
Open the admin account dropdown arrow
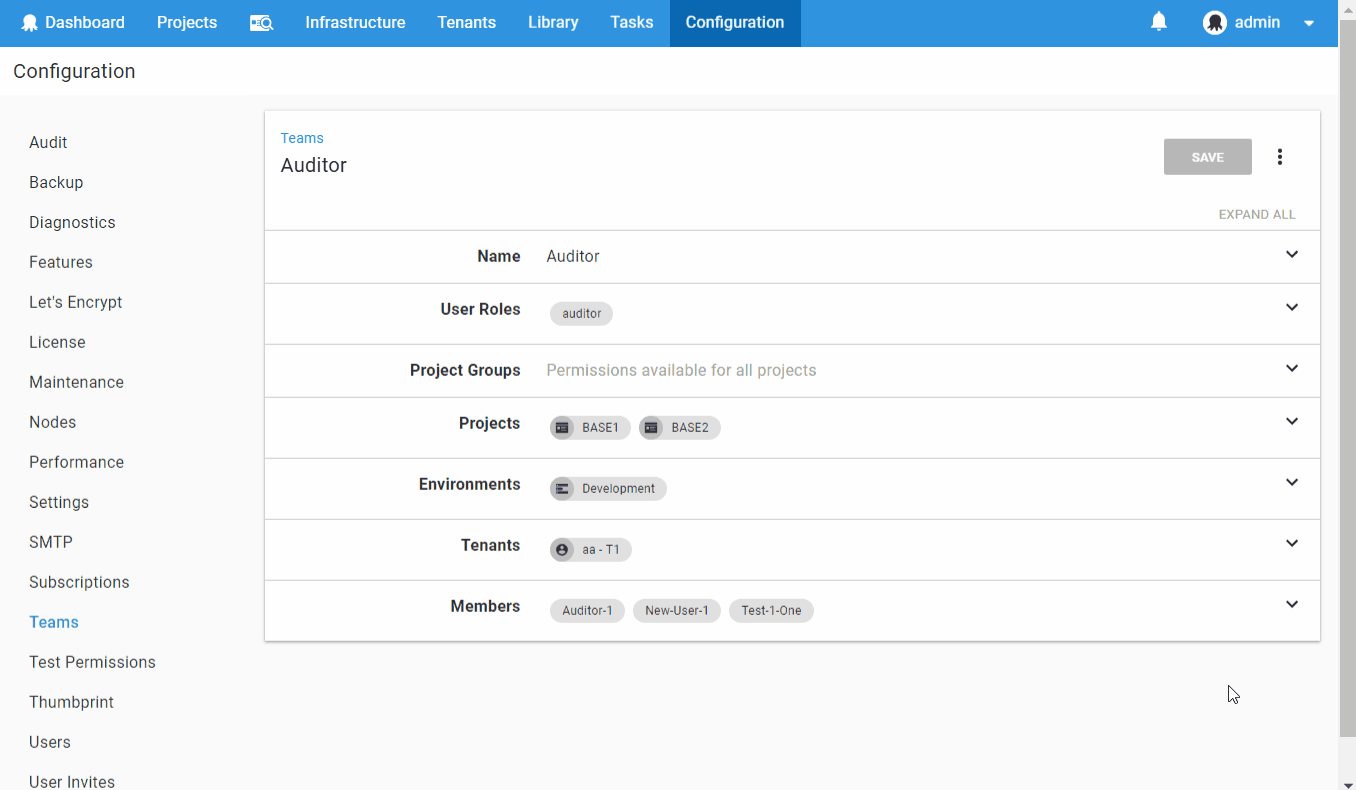pos(1308,21)
